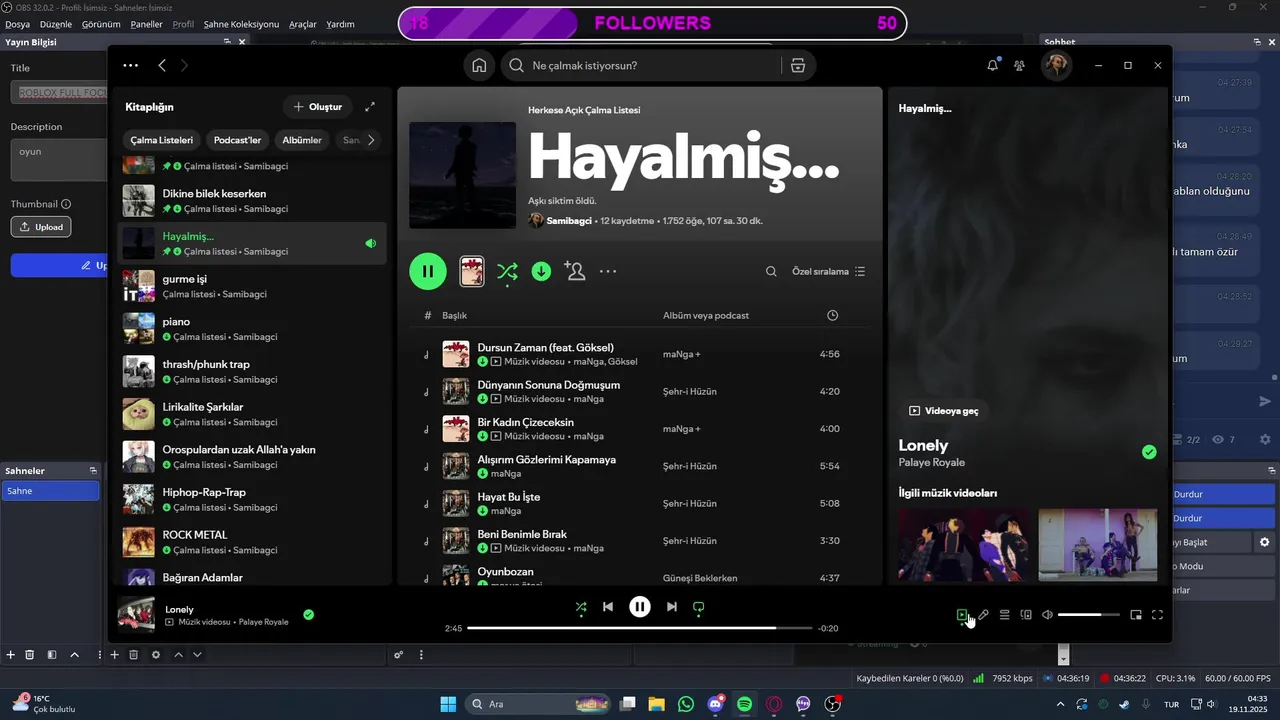Click the Windows Start button
Viewport: 1280px width, 720px height.
tap(448, 704)
